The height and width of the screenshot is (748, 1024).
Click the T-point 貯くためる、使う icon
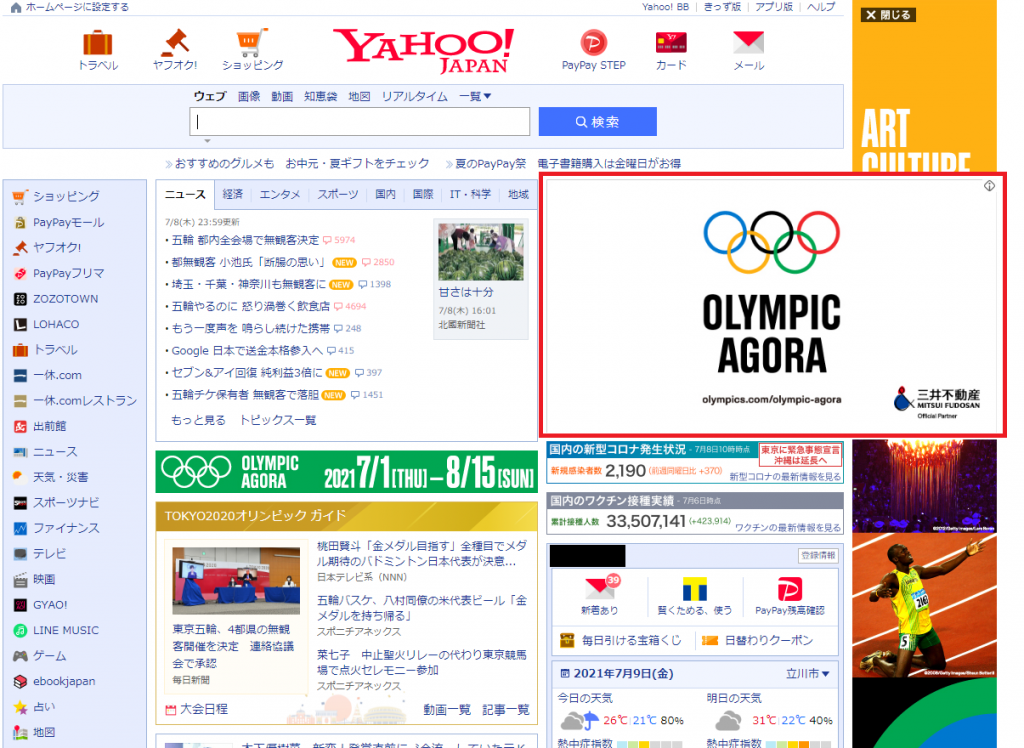pyautogui.click(x=694, y=589)
